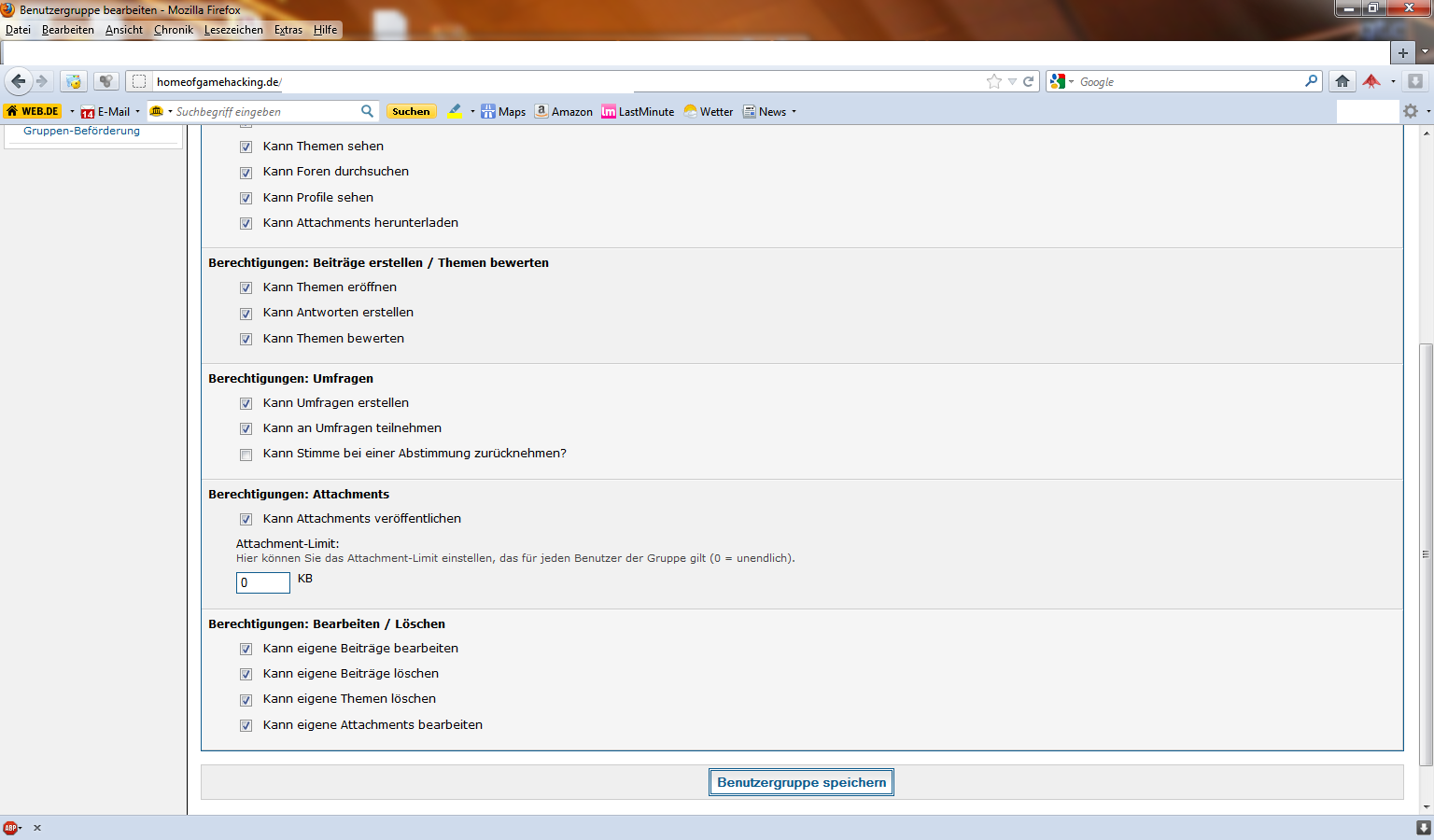Click the Attachment-Limit KB input field
The width and height of the screenshot is (1434, 840).
click(262, 582)
